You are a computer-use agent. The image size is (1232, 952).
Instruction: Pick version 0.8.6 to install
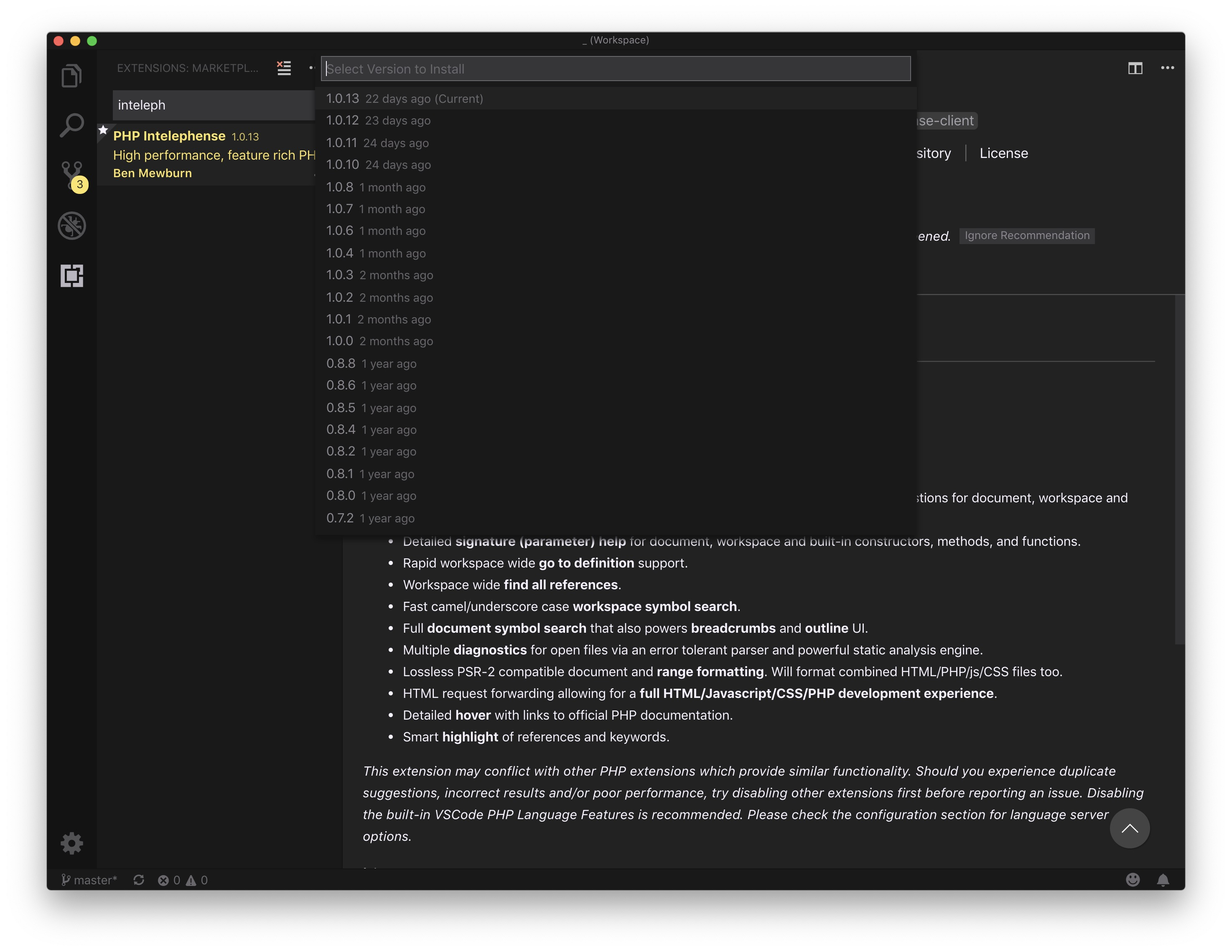click(616, 385)
